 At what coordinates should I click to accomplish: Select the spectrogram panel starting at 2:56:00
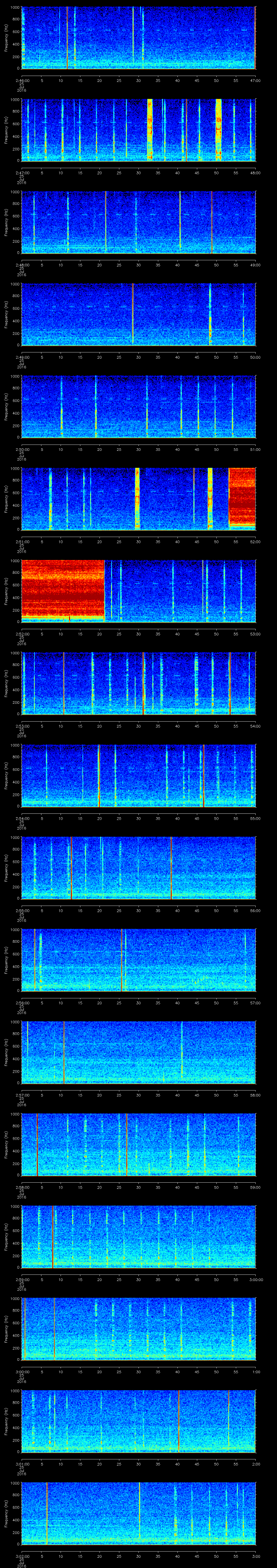[138, 960]
